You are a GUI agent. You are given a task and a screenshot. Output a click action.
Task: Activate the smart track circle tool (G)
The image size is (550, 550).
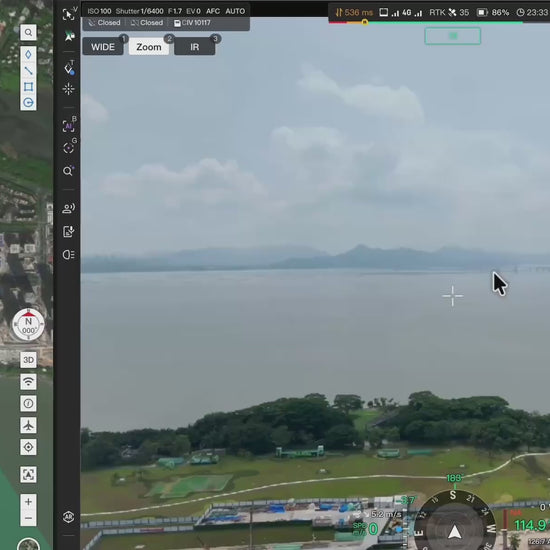click(x=69, y=147)
